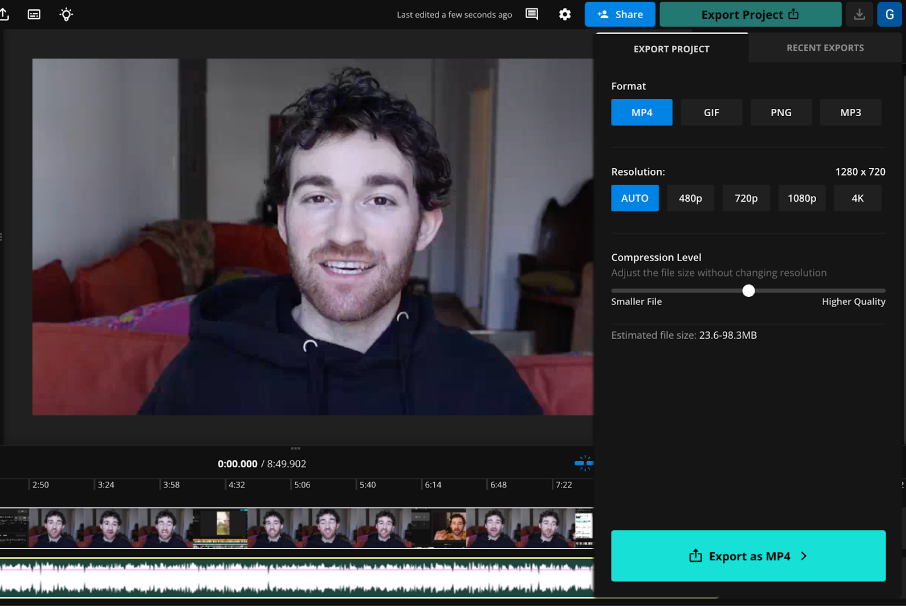The height and width of the screenshot is (606, 906).
Task: Open the settings gear icon
Action: pos(565,15)
